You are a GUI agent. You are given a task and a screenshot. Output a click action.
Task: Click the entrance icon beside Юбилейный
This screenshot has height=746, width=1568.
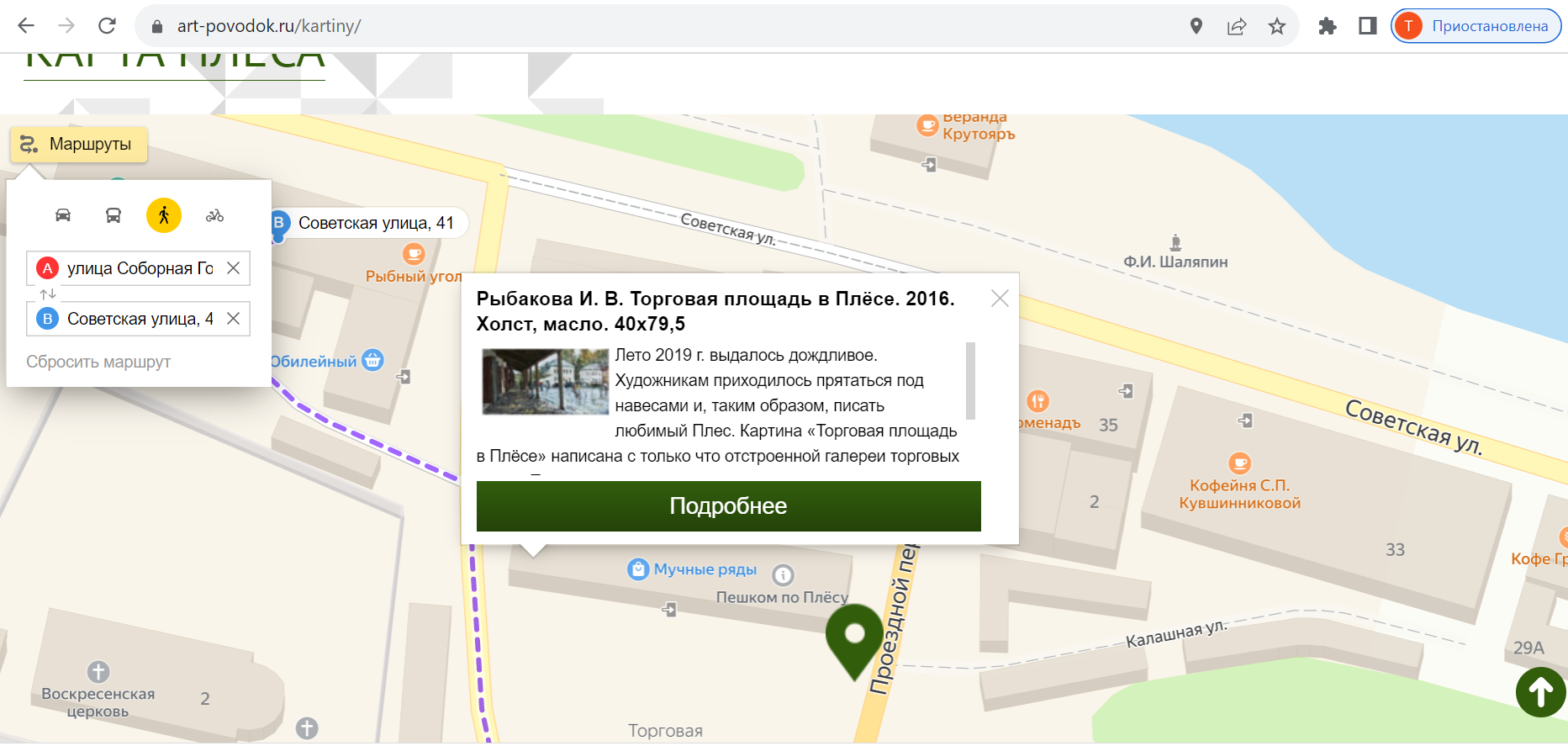(x=404, y=377)
